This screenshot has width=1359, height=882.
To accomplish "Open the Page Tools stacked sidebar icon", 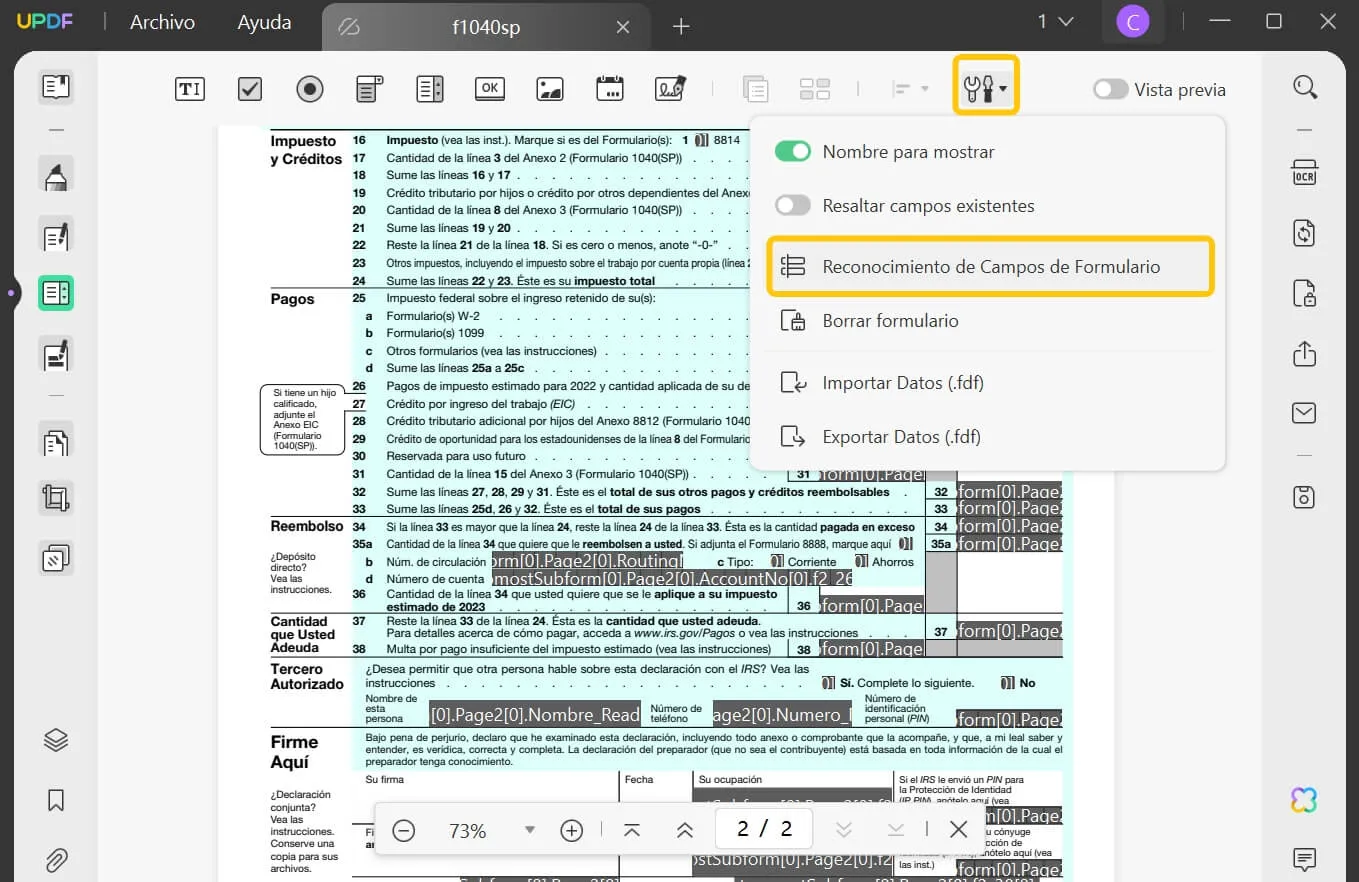I will pos(56,557).
